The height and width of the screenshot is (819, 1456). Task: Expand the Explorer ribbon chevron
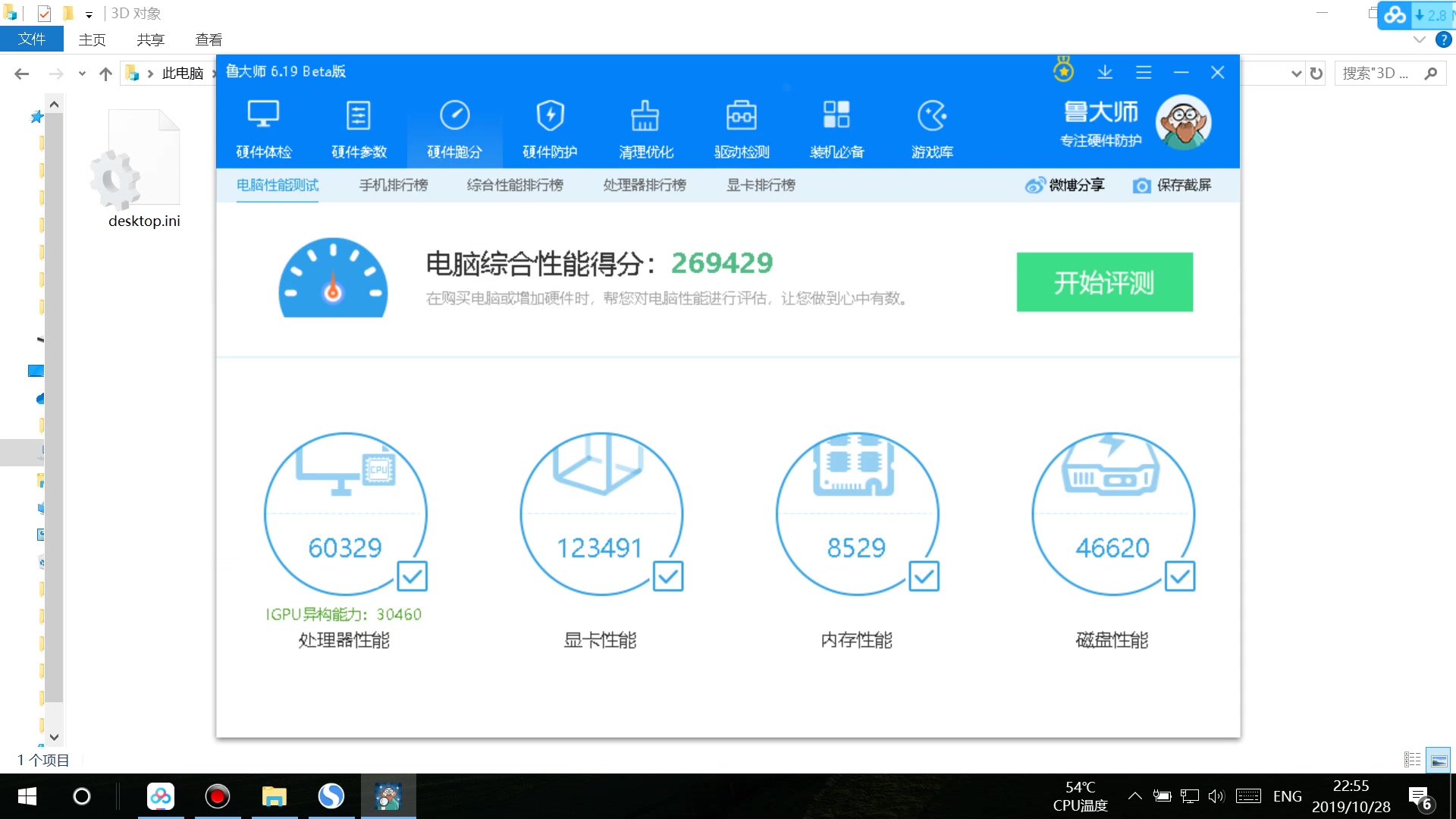tap(1420, 39)
